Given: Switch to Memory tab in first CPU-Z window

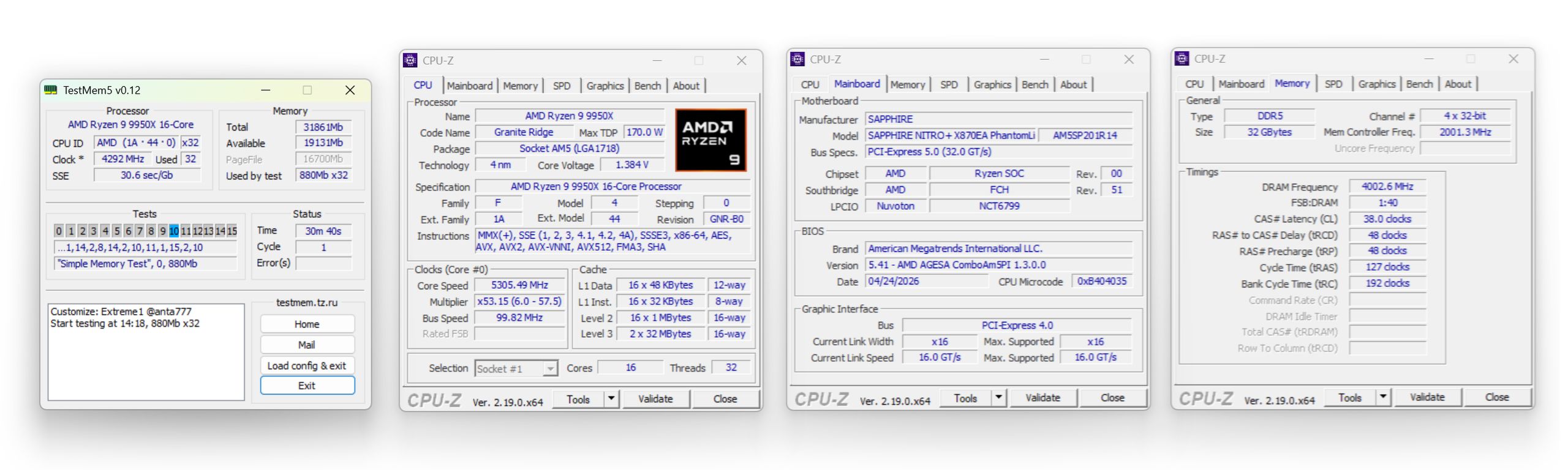Looking at the screenshot, I should (x=520, y=86).
